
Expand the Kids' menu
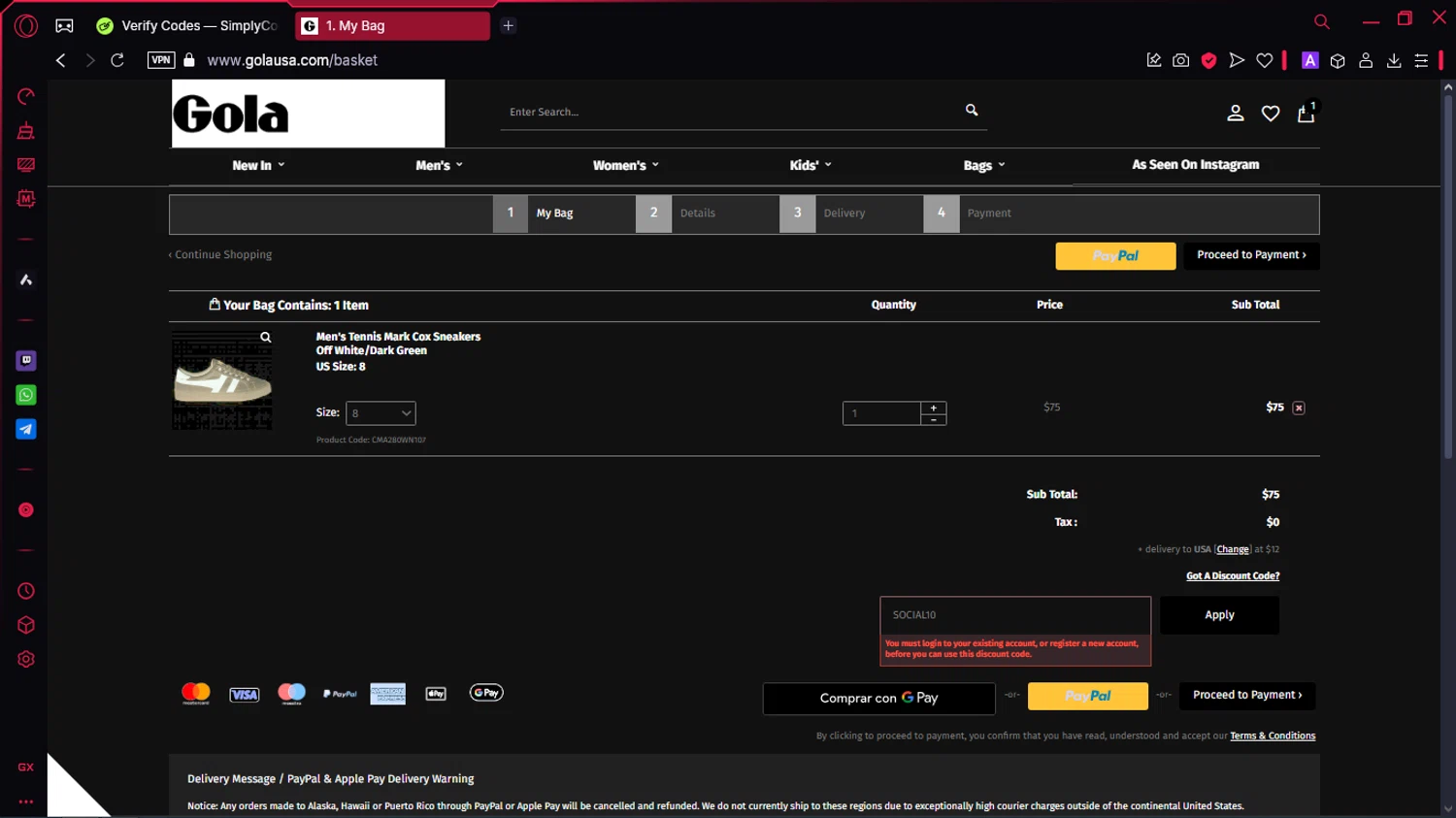point(811,165)
